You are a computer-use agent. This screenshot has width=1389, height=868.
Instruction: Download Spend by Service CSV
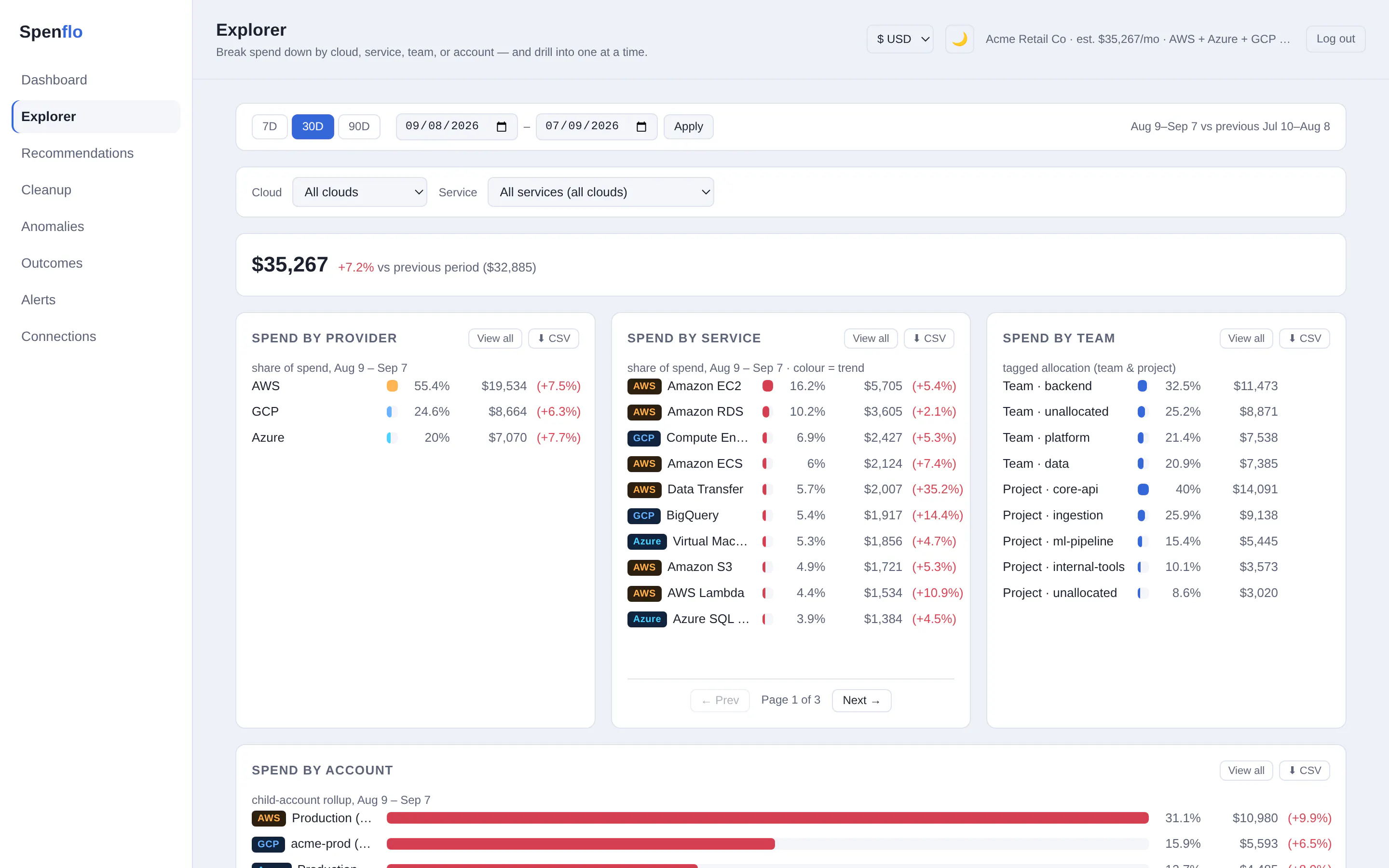click(x=929, y=338)
